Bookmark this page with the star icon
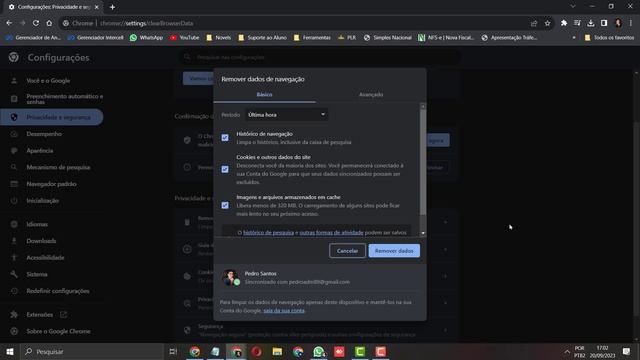 547,23
